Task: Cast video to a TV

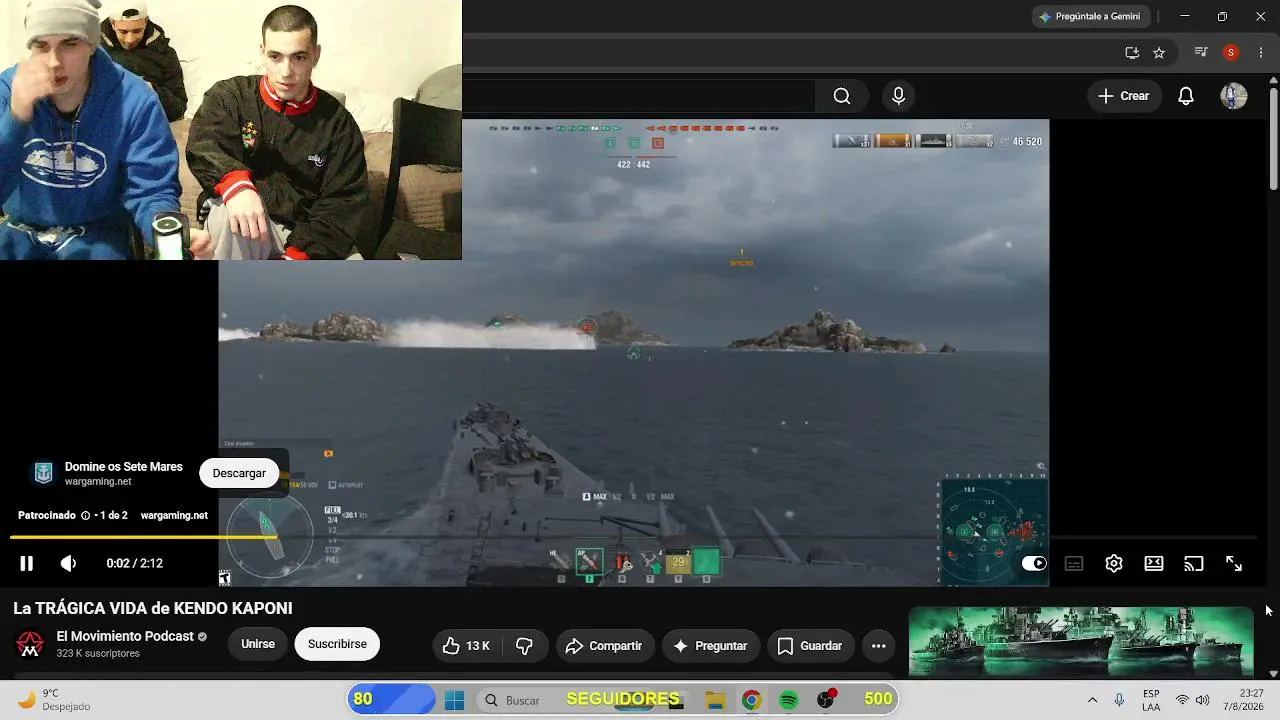Action: click(1194, 563)
